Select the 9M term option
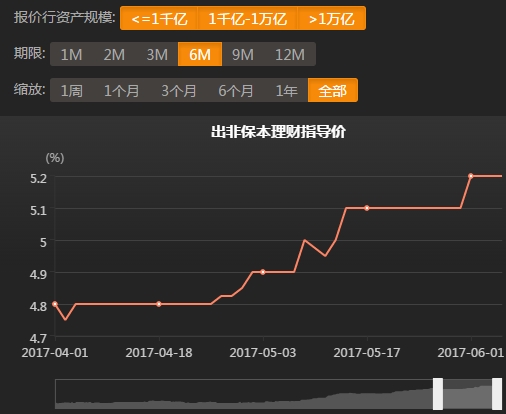The image size is (506, 414). click(x=243, y=54)
